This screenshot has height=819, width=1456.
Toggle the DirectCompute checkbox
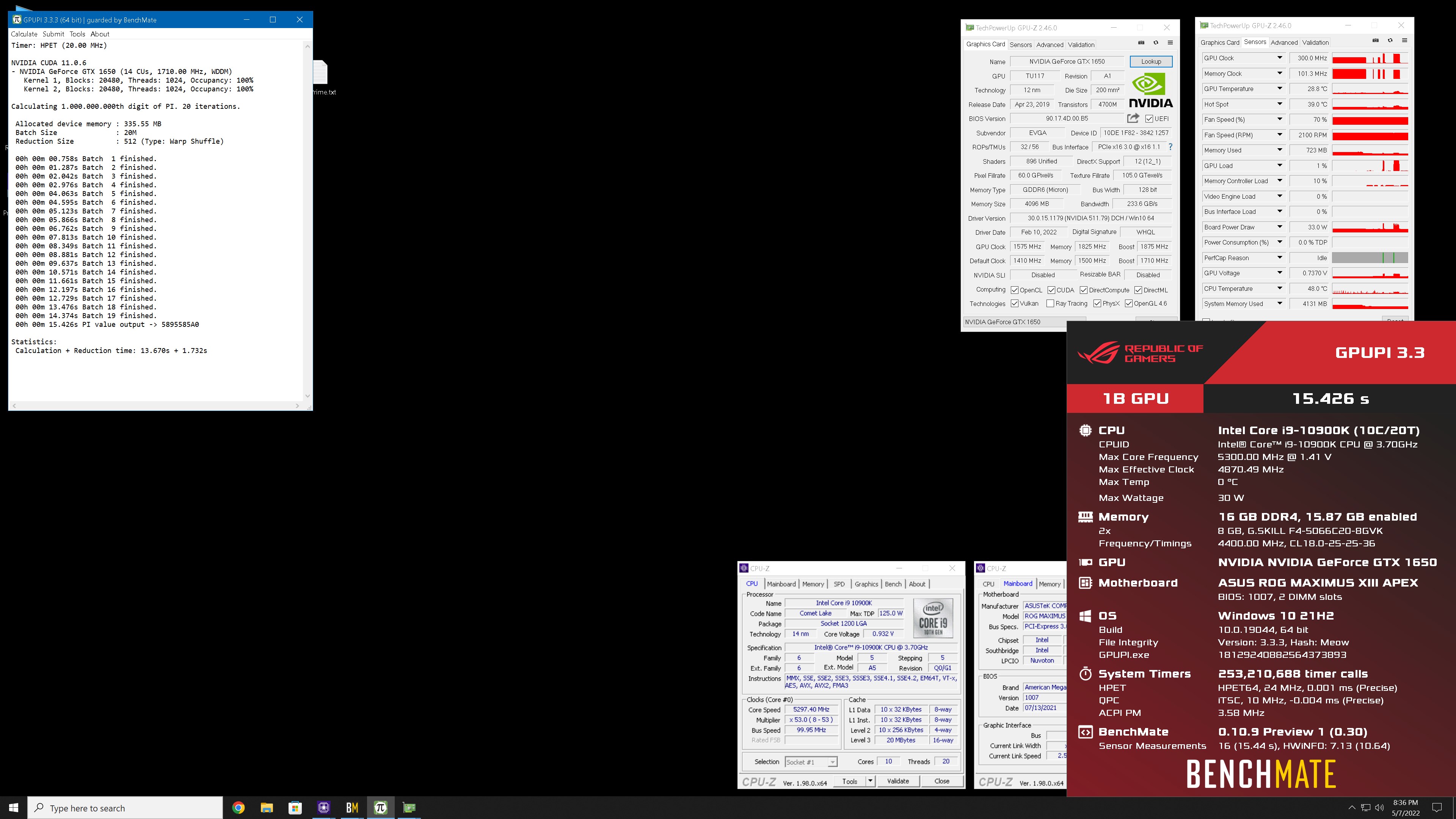[x=1084, y=290]
